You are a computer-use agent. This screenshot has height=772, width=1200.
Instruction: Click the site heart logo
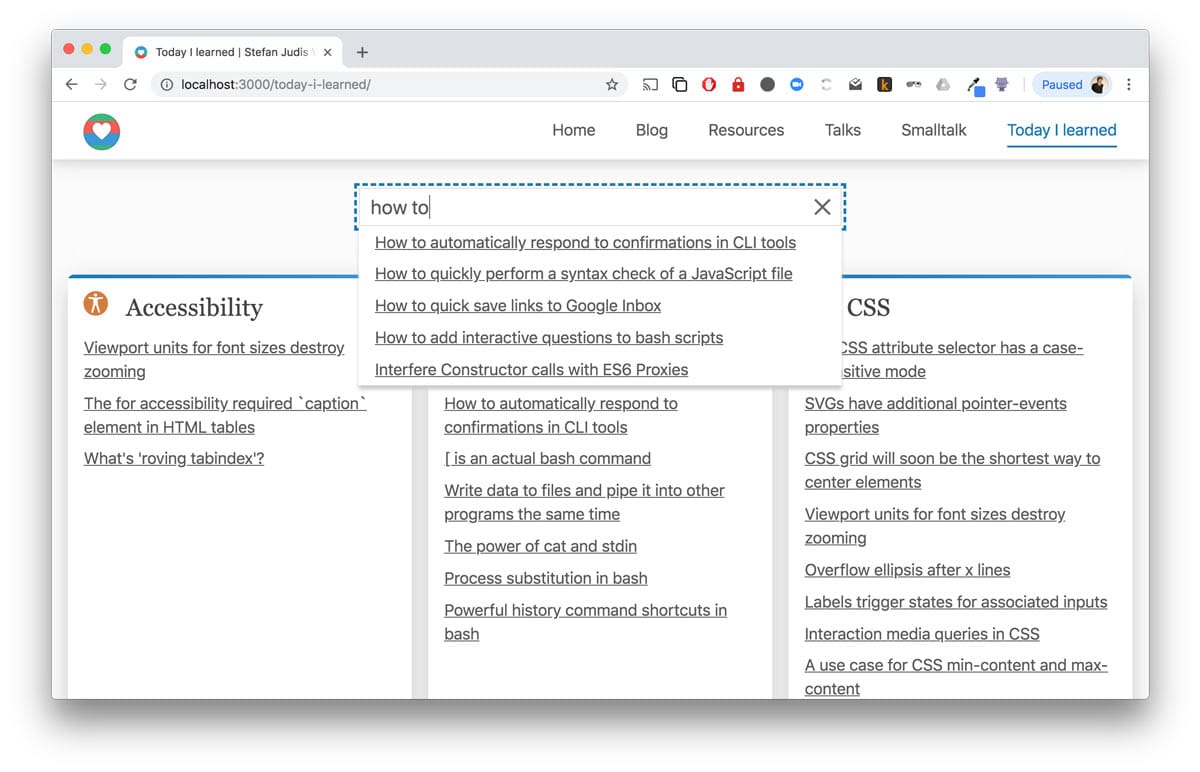coord(101,130)
